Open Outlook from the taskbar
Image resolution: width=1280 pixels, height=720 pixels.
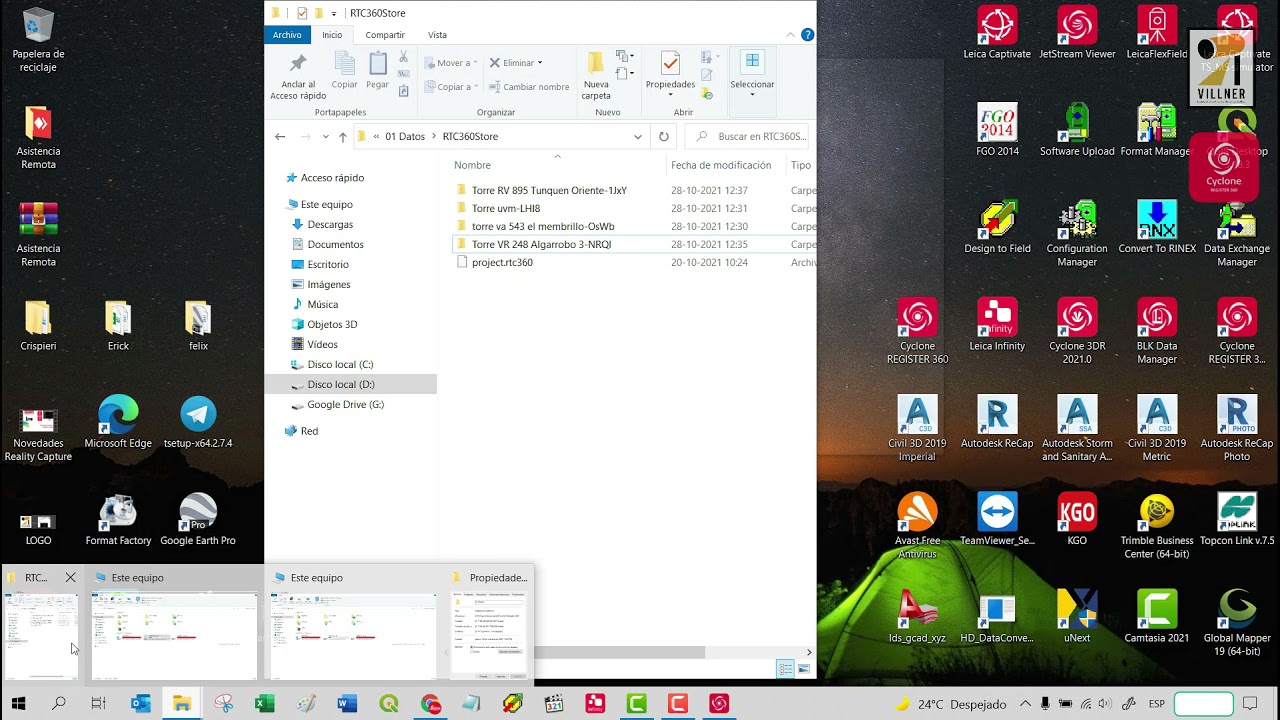[x=141, y=704]
